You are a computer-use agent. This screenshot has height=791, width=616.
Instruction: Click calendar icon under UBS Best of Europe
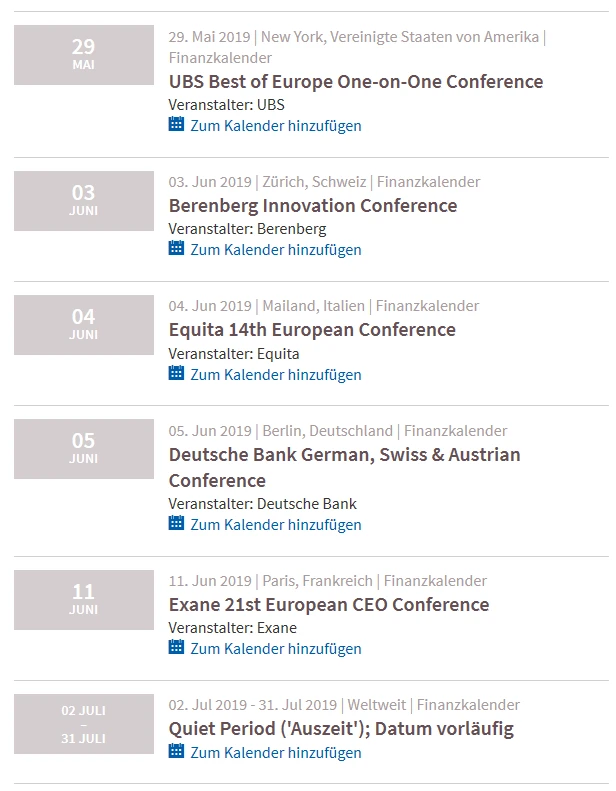tap(176, 124)
